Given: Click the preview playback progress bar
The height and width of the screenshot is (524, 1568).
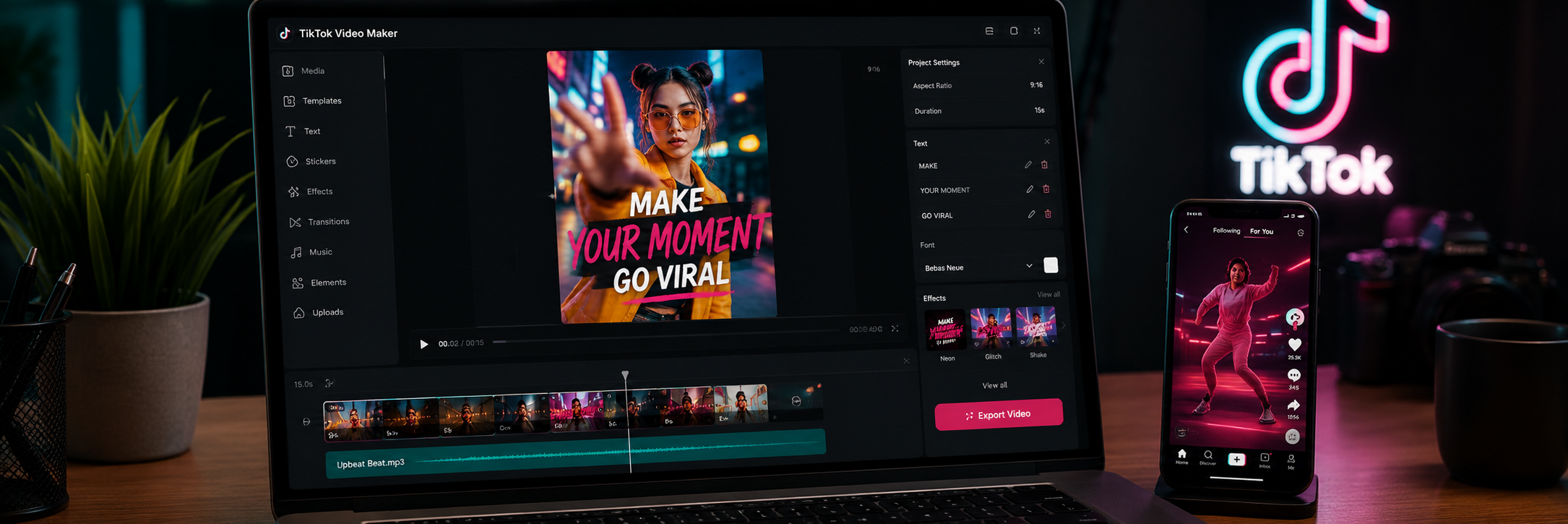Looking at the screenshot, I should 666,335.
